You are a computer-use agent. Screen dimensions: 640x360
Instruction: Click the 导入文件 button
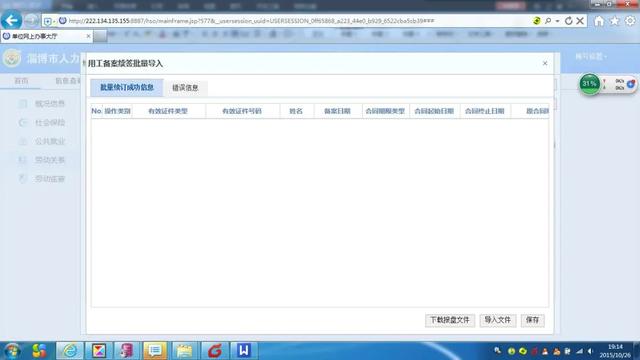point(498,320)
